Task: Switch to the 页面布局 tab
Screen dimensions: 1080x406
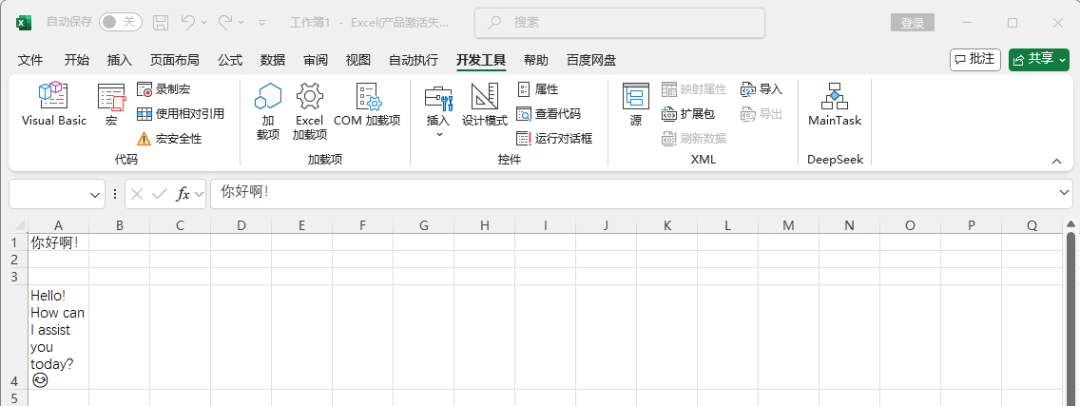Action: pos(174,60)
